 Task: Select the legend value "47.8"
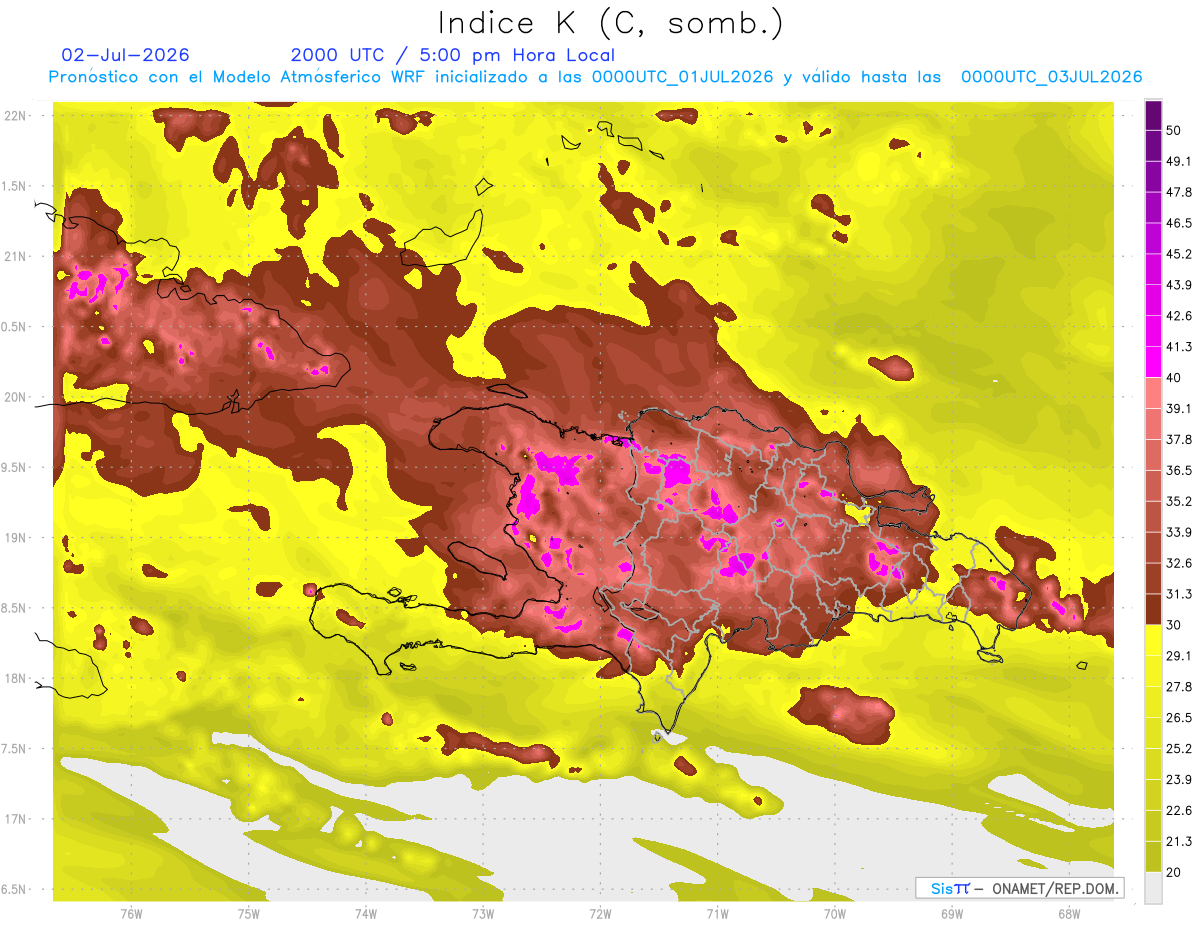[x=1179, y=192]
